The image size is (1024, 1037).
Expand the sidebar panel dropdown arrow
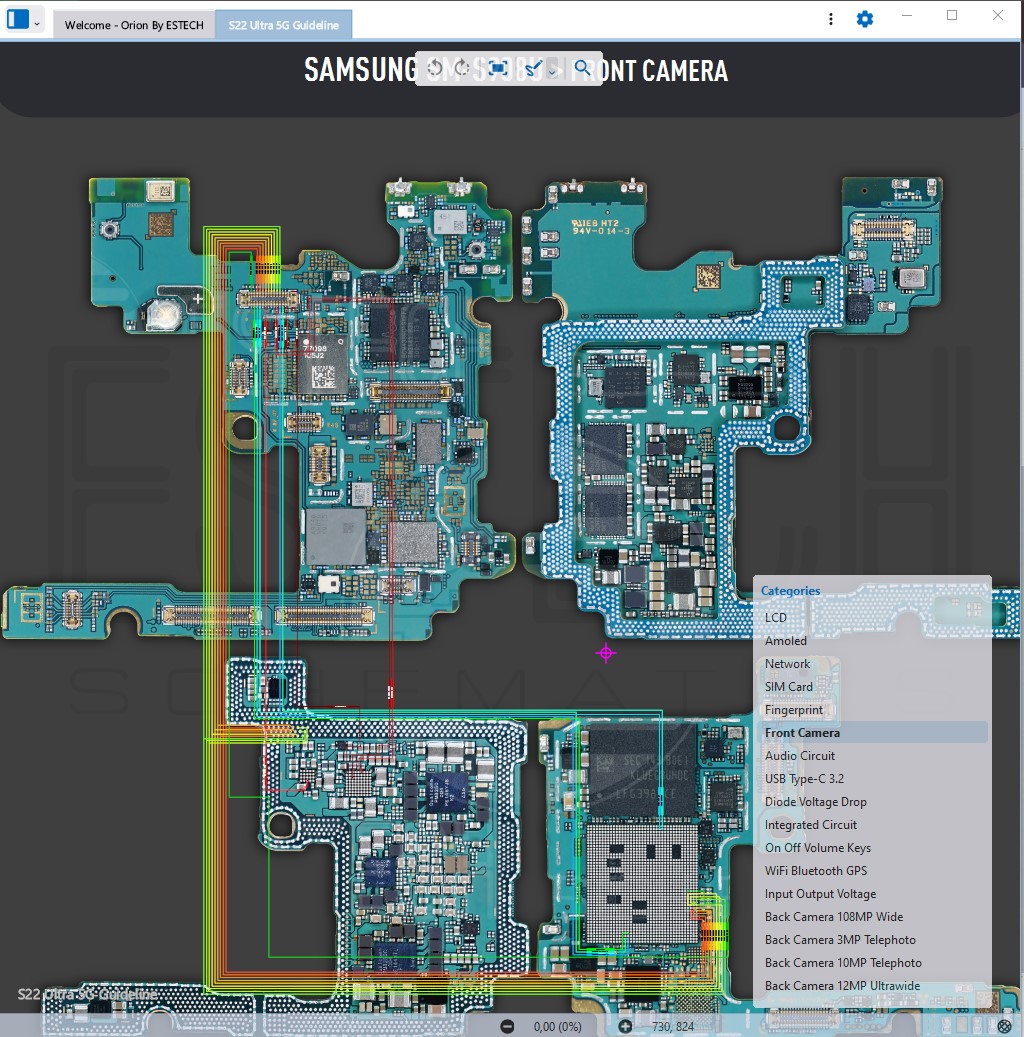click(x=37, y=22)
